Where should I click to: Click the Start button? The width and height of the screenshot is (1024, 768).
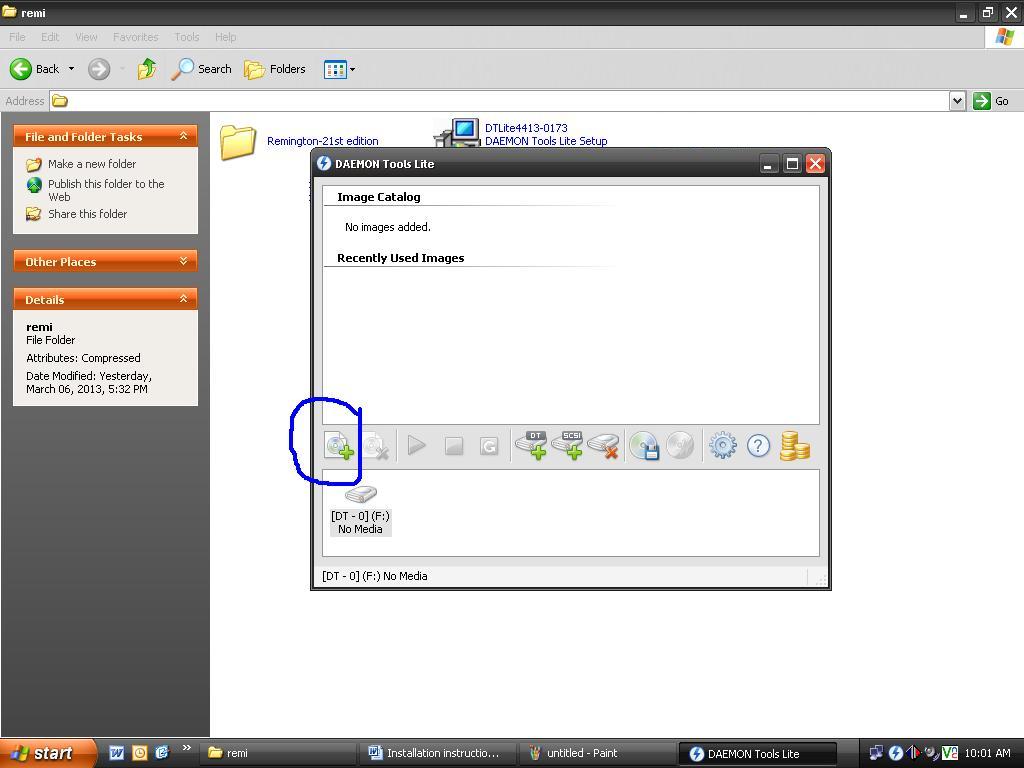(x=47, y=753)
